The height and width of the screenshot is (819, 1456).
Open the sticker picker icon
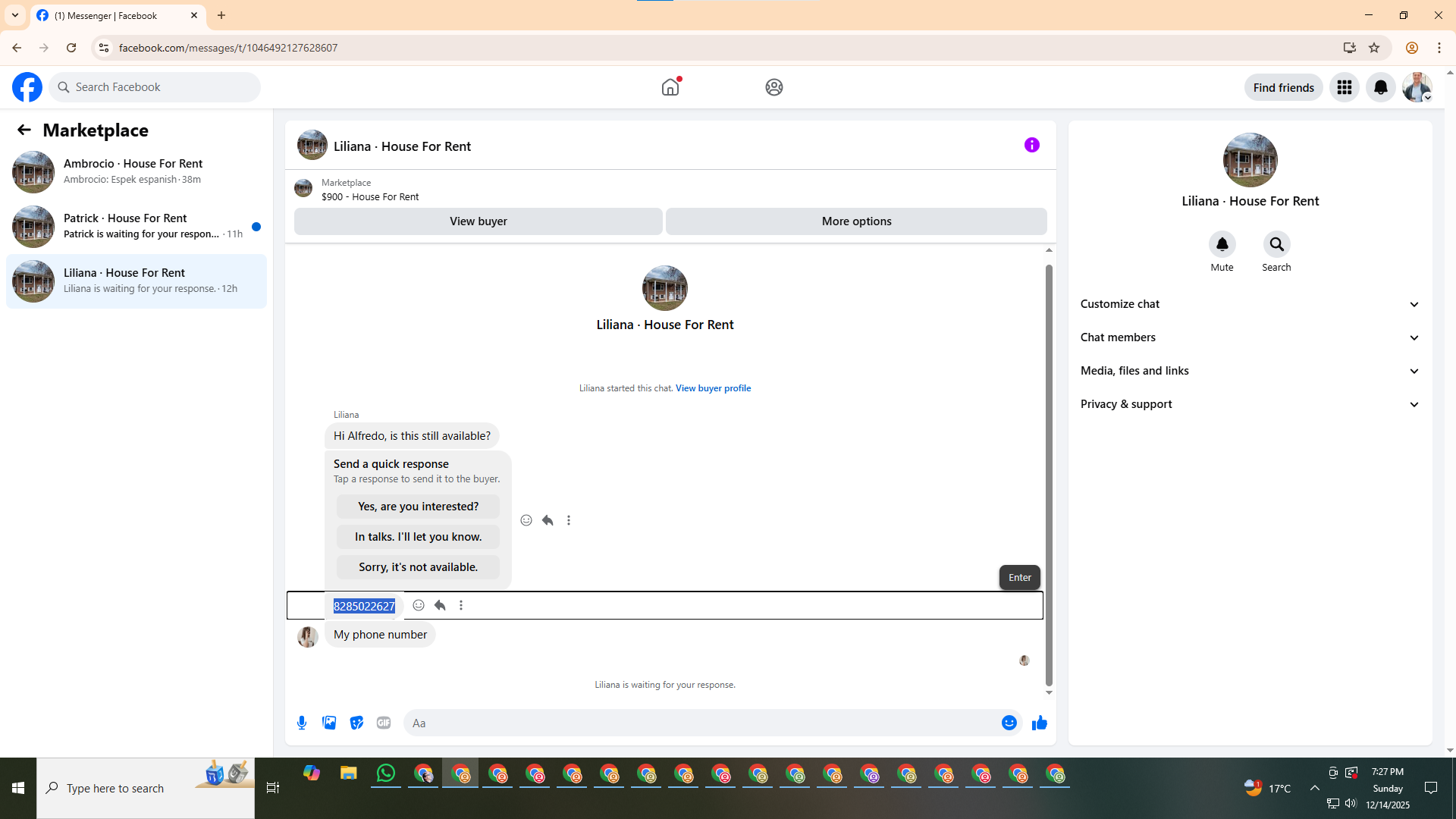(356, 723)
